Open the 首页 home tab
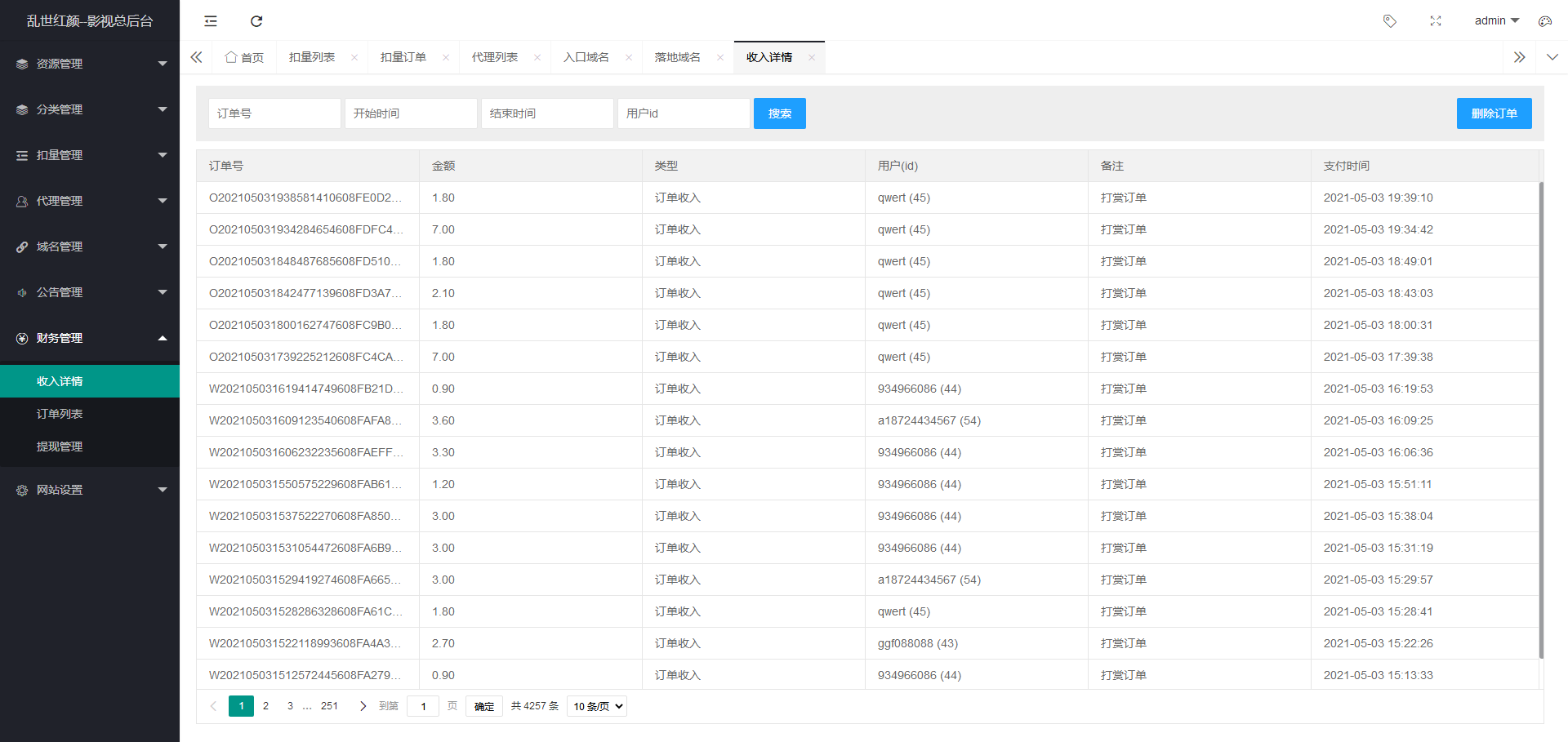The width and height of the screenshot is (1568, 742). pos(244,57)
